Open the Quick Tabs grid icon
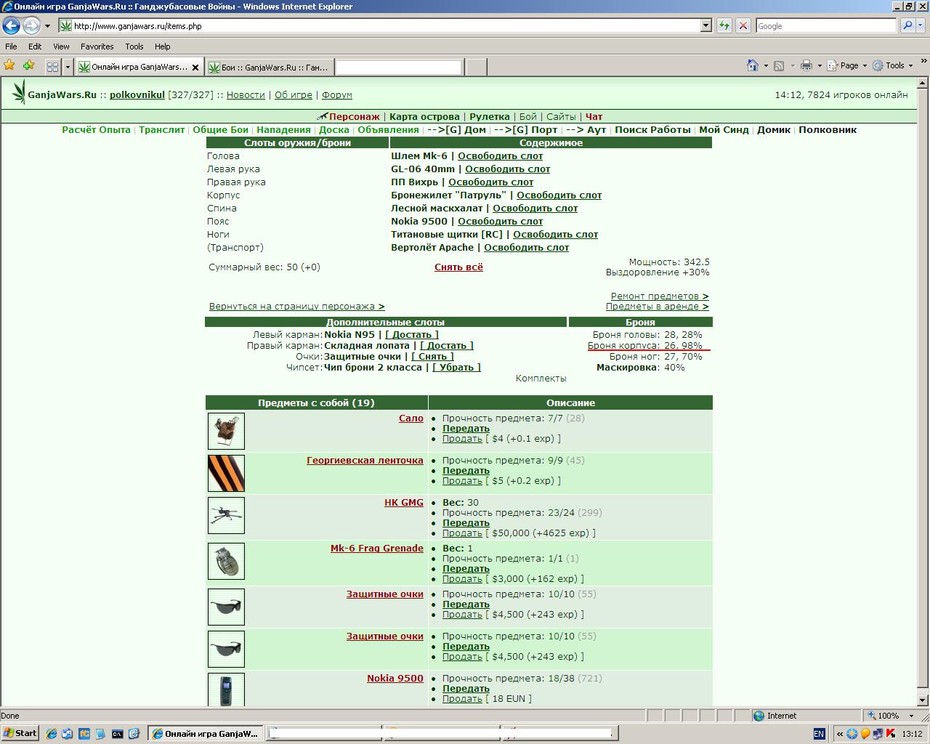 click(x=53, y=67)
